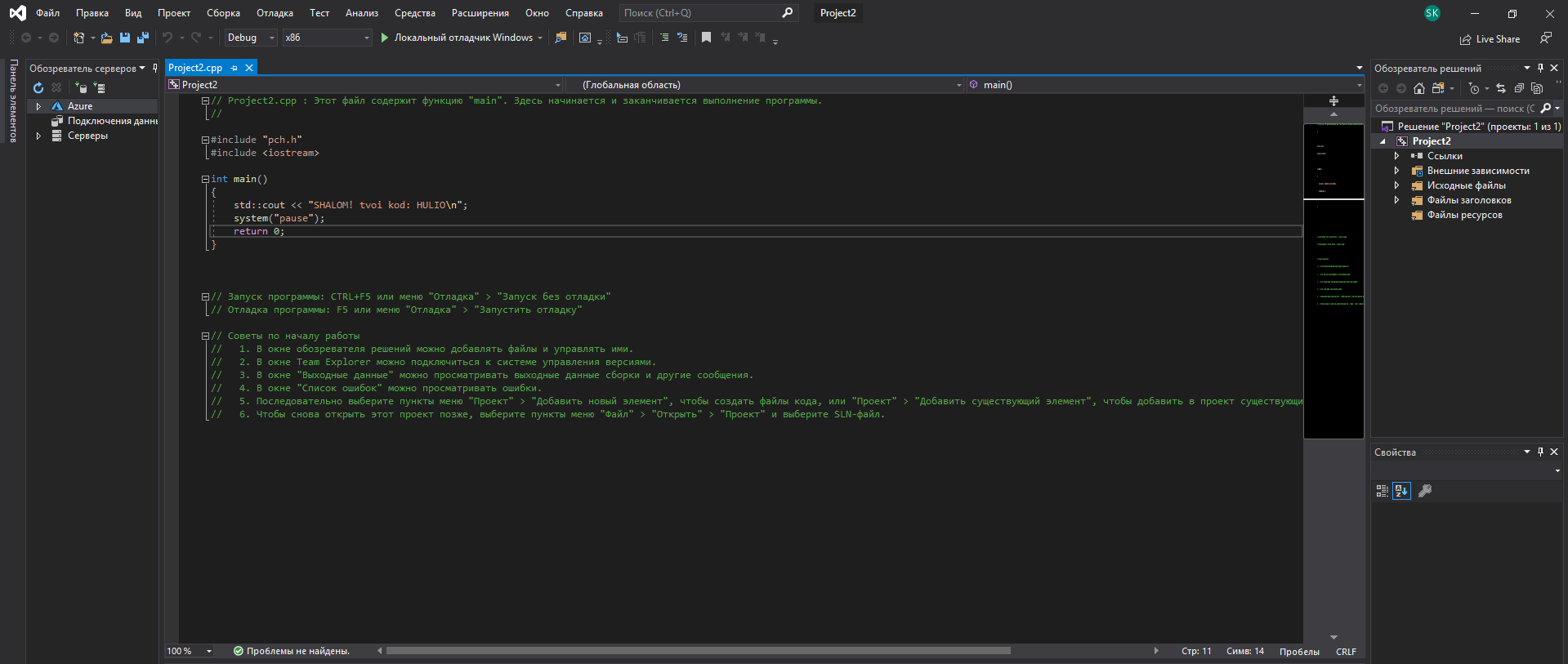Click Sync with Active Document icon
Image resolution: width=1568 pixels, height=664 pixels.
[x=1501, y=88]
